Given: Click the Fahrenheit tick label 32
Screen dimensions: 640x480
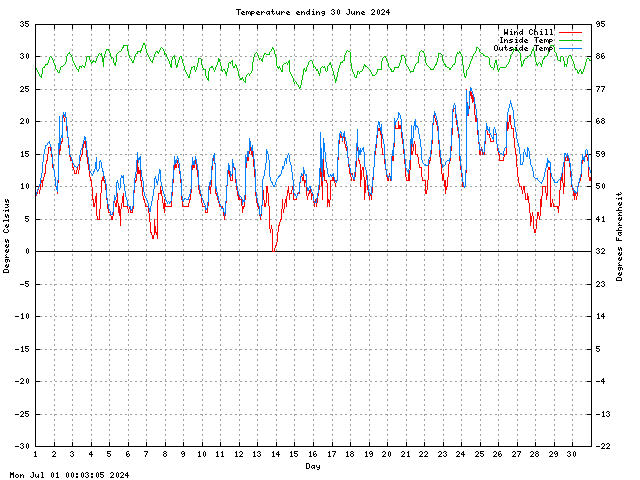Looking at the screenshot, I should (601, 251).
